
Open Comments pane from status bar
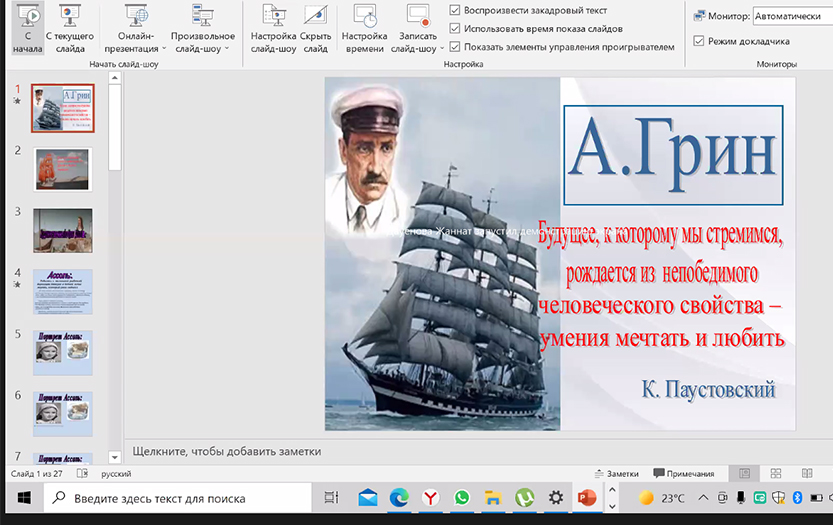click(x=684, y=473)
